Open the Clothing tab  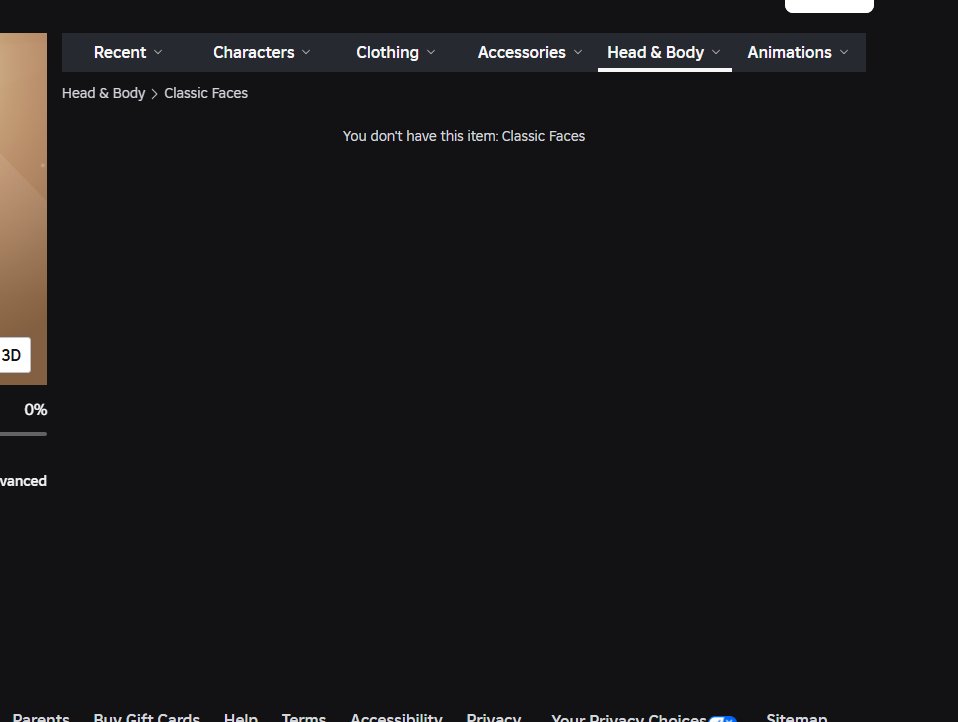pos(395,53)
